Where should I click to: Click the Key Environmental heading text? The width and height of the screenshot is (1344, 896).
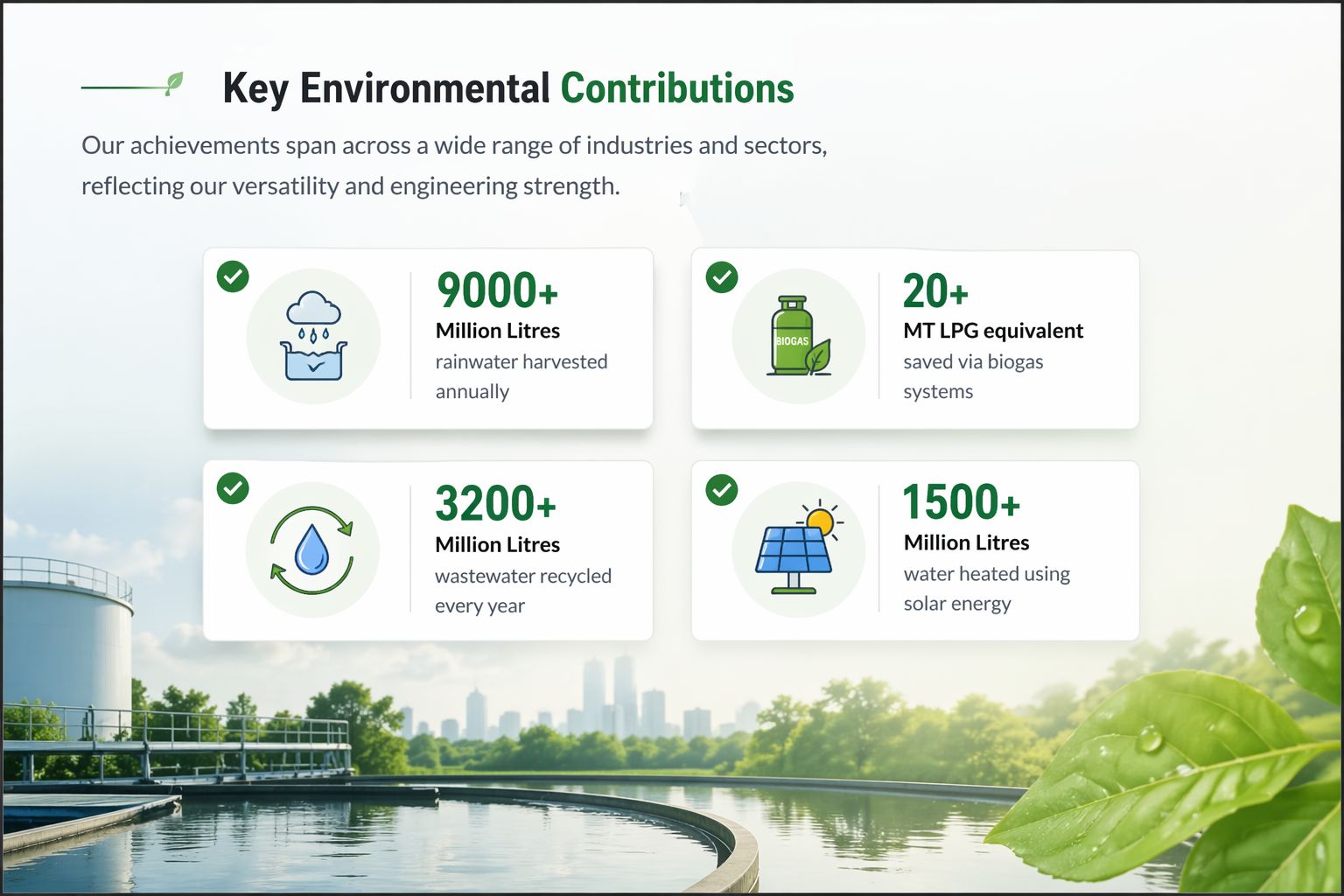coord(385,89)
